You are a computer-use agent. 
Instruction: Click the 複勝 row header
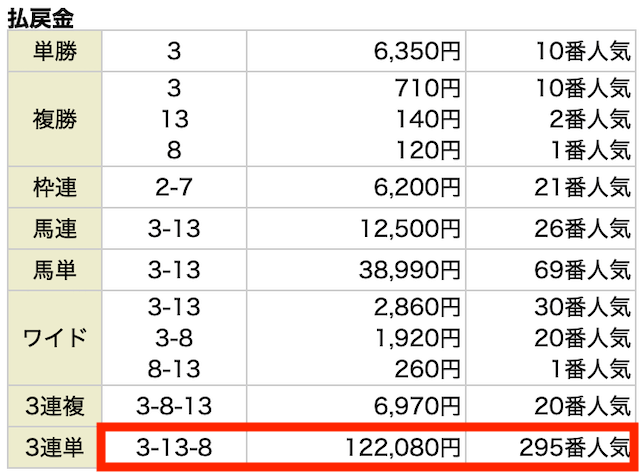pyautogui.click(x=55, y=120)
